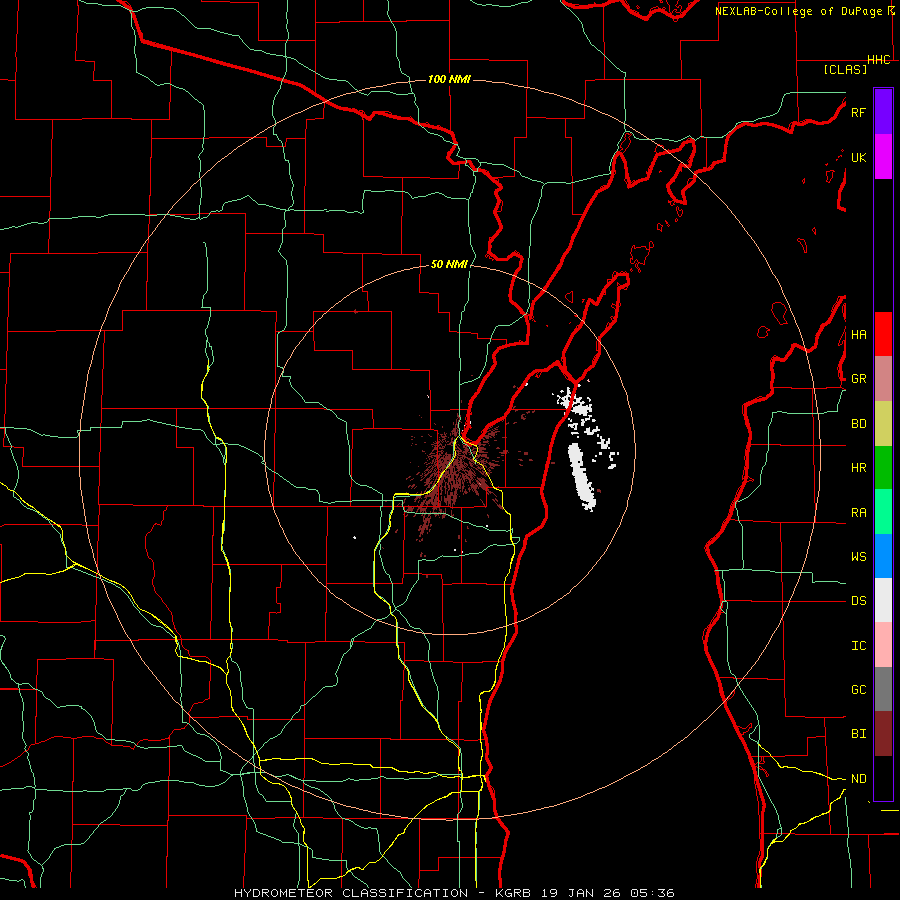Click the GR legend label
Screen dimensions: 900x900
858,379
